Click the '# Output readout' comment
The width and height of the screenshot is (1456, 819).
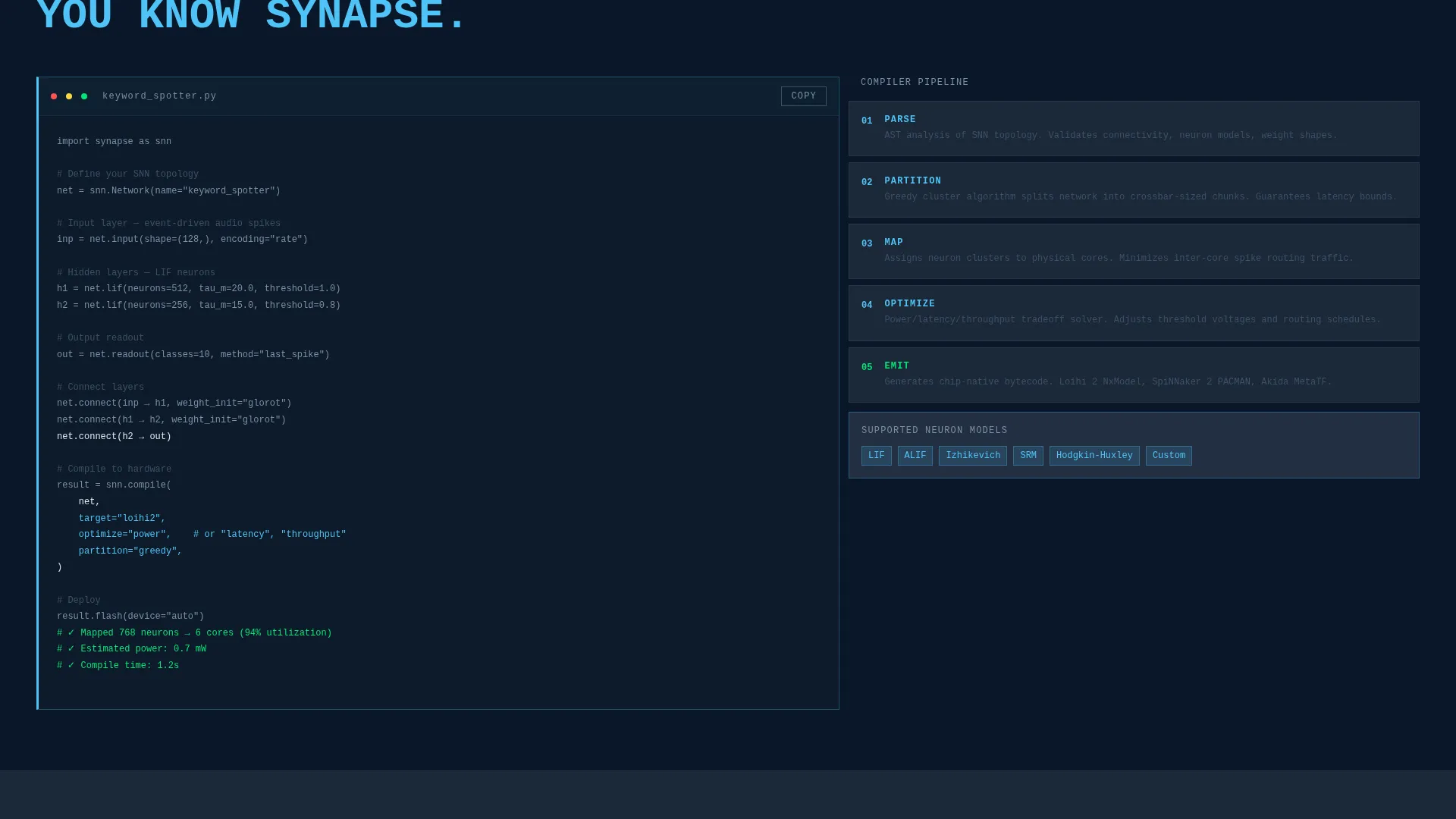coord(100,338)
